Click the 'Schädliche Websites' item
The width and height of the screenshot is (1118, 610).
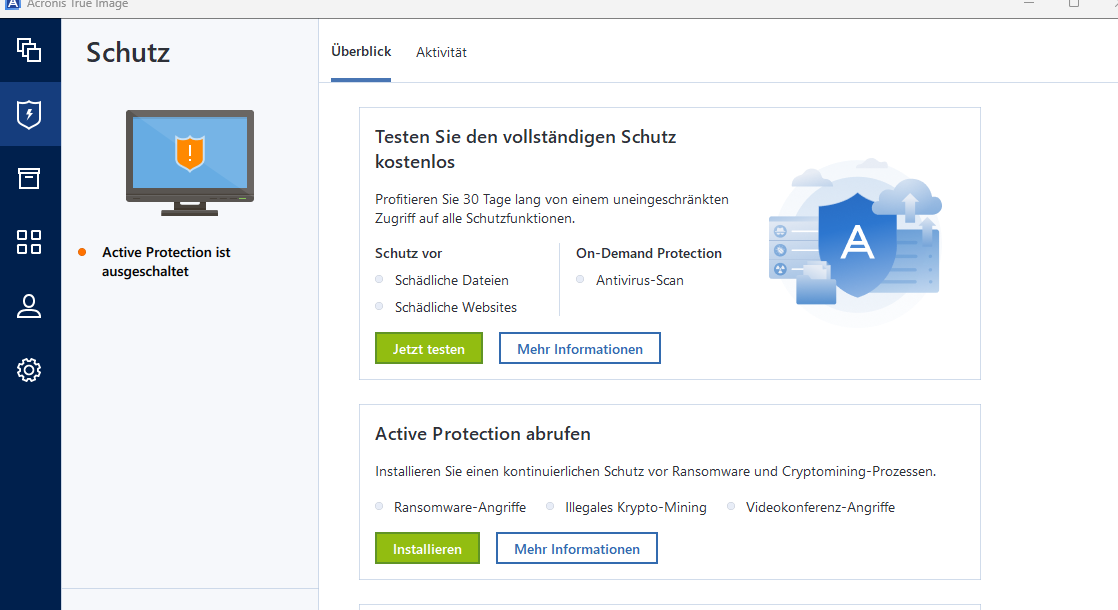click(456, 307)
